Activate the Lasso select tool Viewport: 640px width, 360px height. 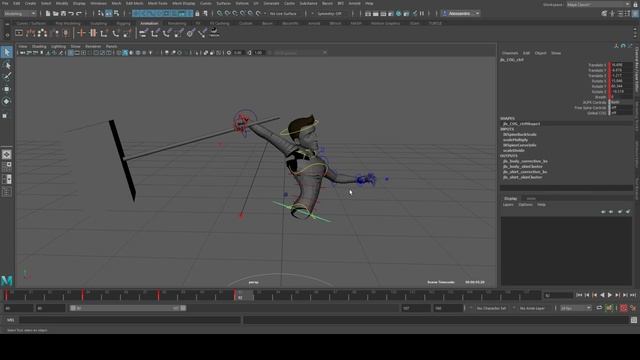[x=7, y=65]
